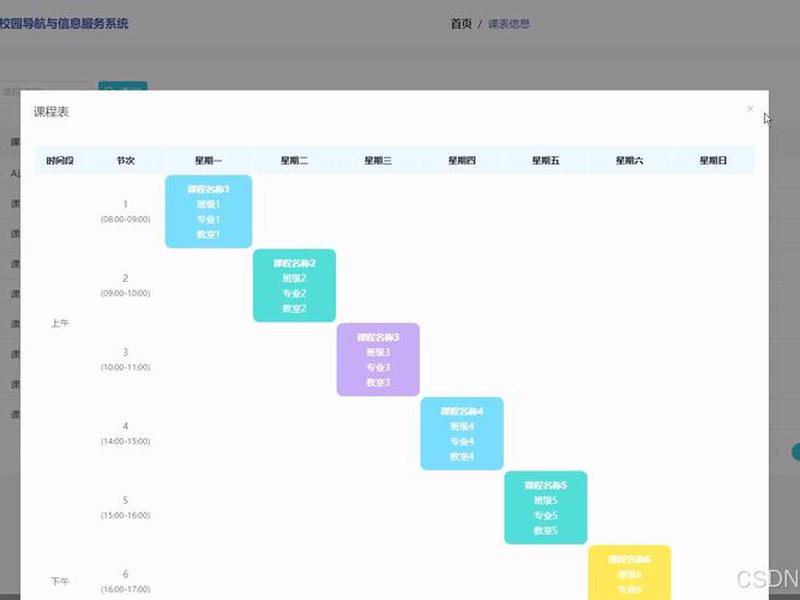Viewport: 800px width, 600px height.
Task: Close the 课程表 dialog
Action: 749,109
